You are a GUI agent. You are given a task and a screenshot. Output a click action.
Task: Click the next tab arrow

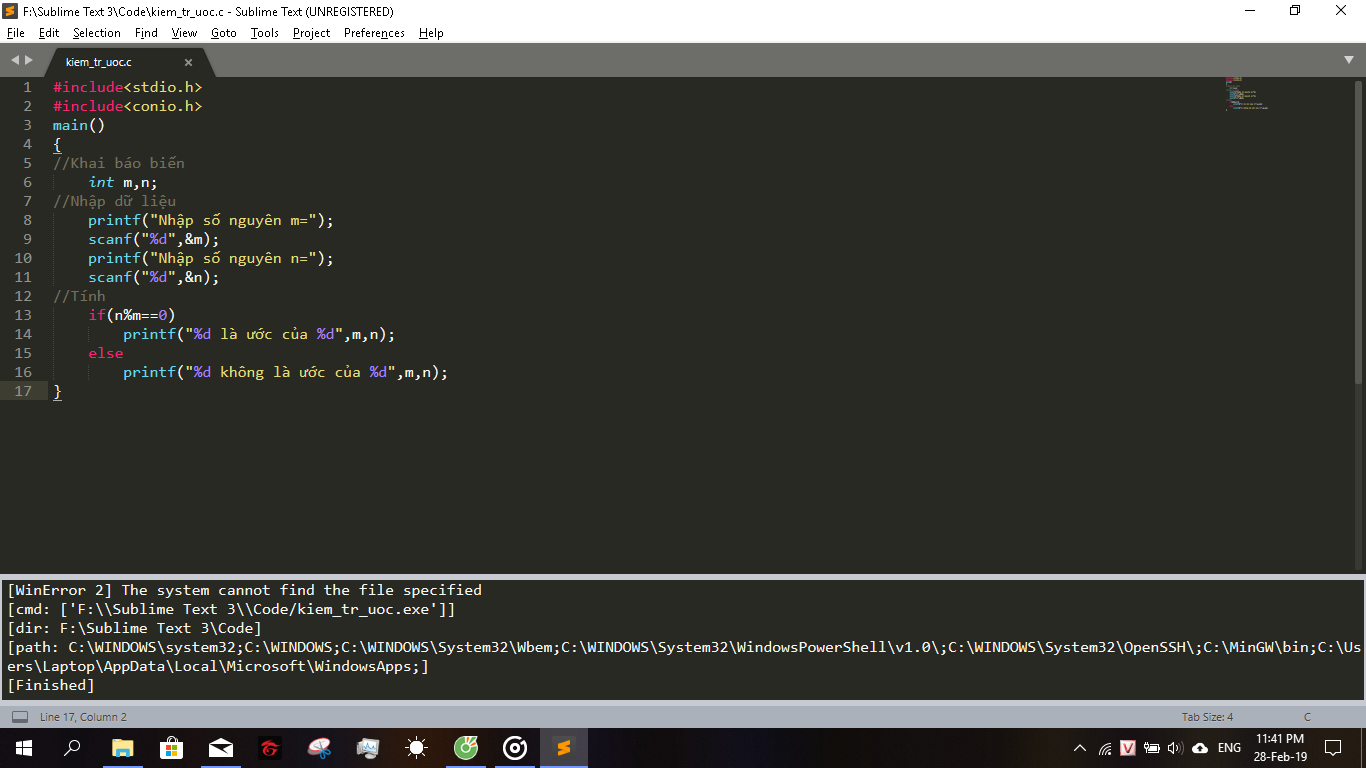pyautogui.click(x=29, y=61)
